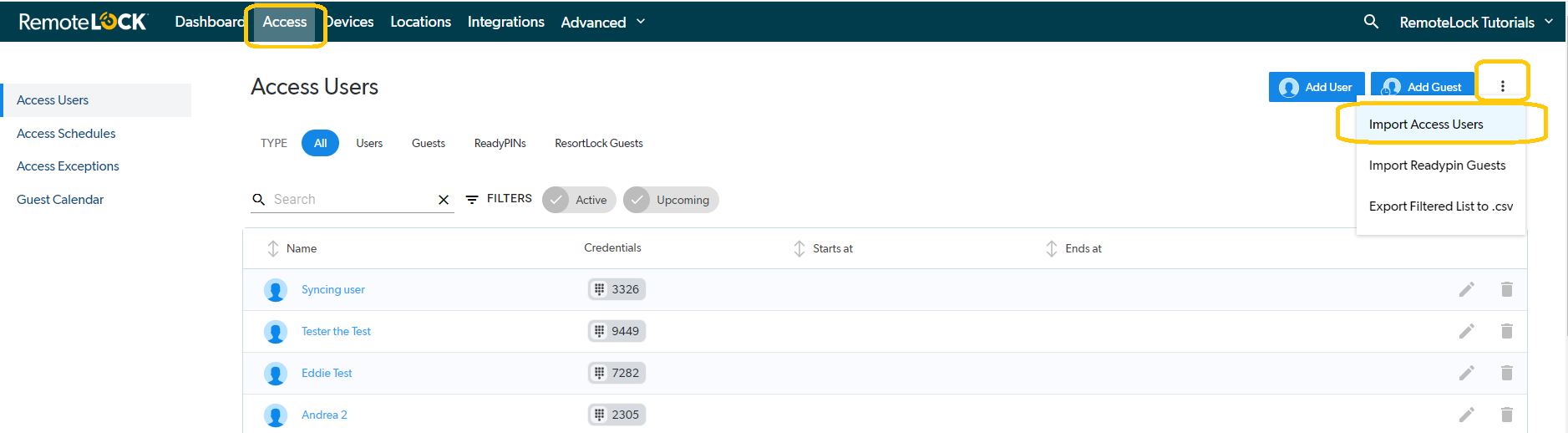Expand the Advanced dropdown menu
1568x433 pixels.
tap(602, 22)
